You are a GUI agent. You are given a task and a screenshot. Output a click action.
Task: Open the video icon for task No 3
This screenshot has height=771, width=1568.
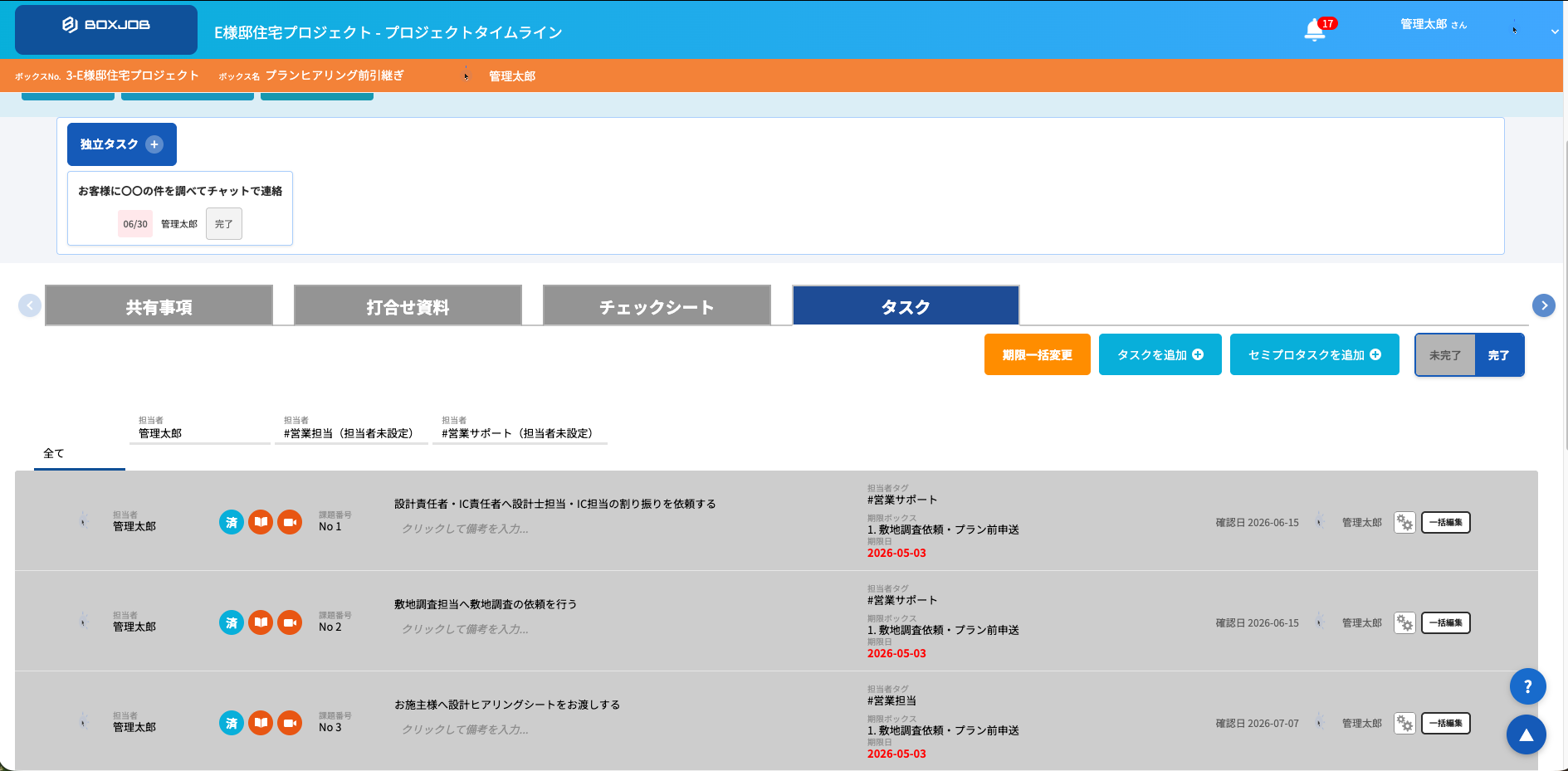click(x=290, y=723)
